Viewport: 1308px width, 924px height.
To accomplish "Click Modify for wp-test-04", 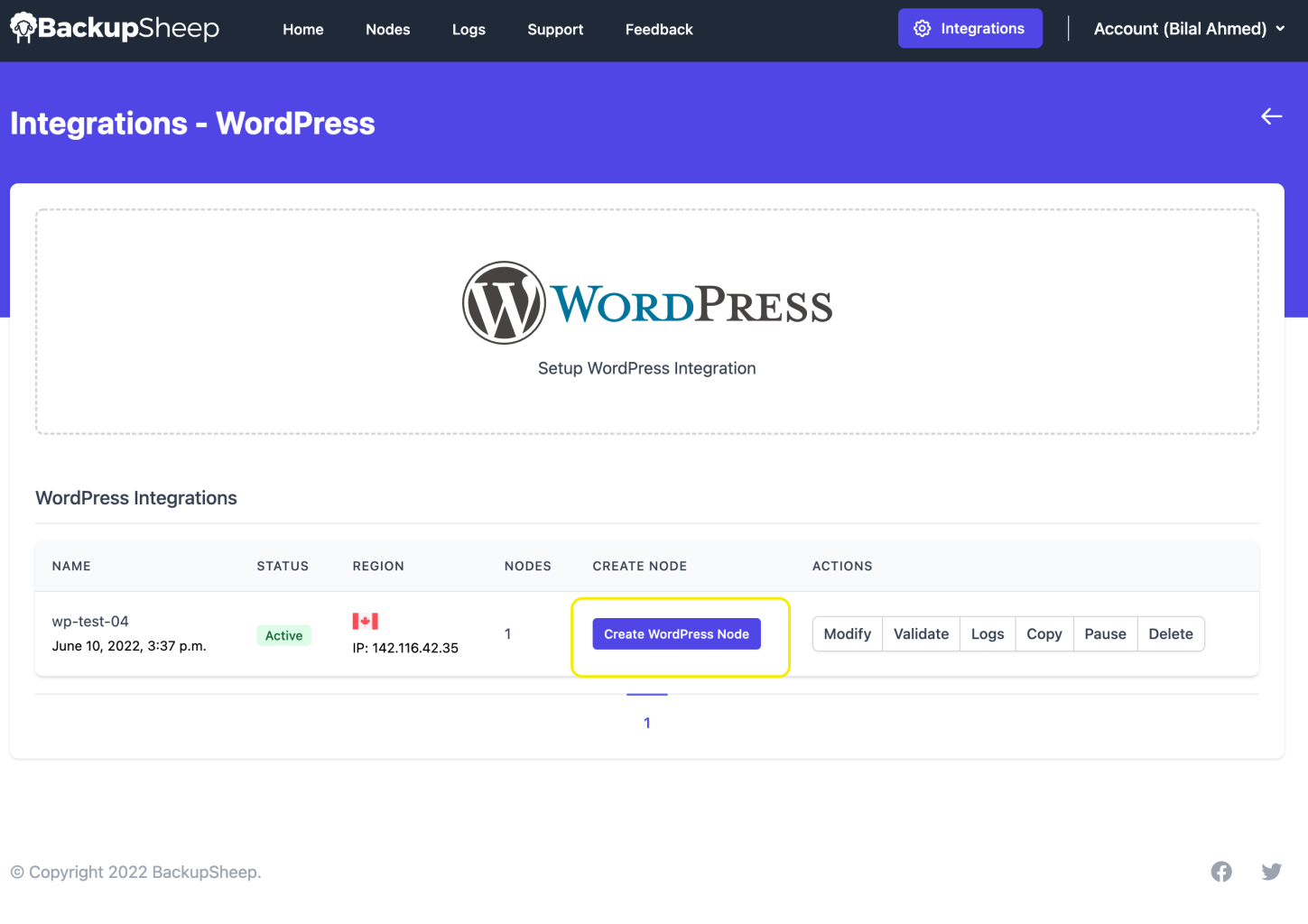I will (x=847, y=633).
